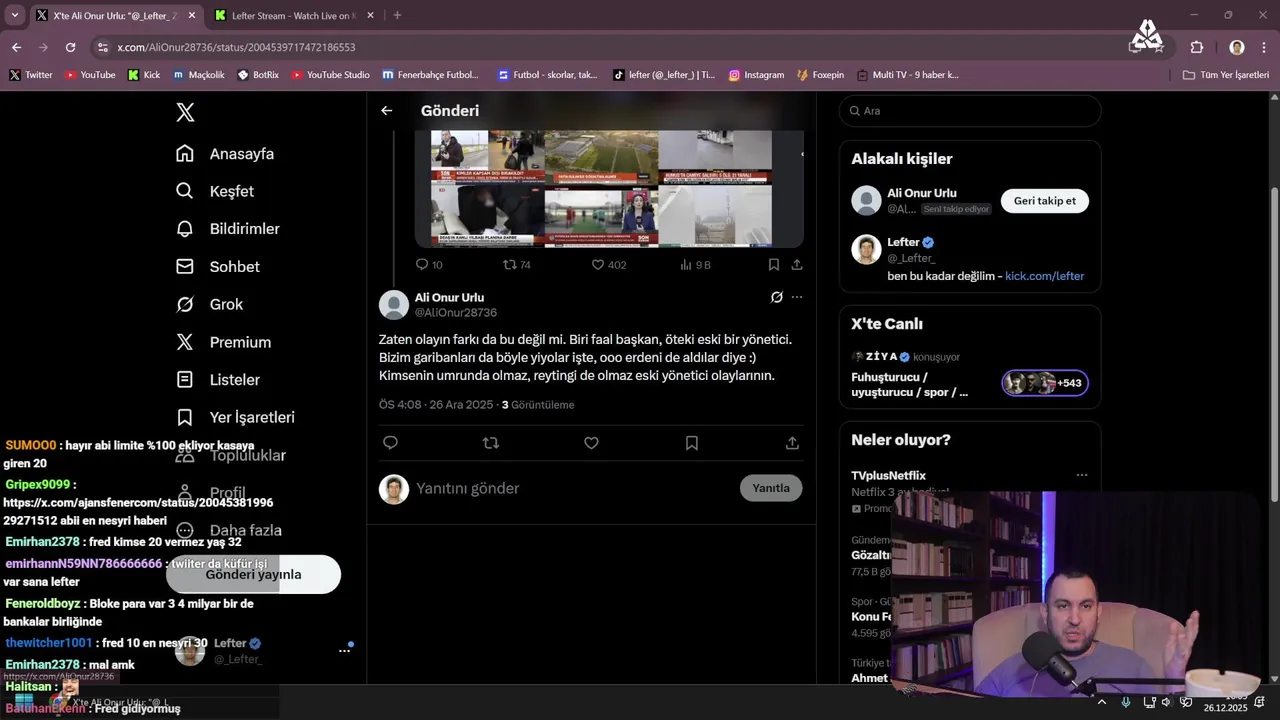
Task: Reload the page
Action: pyautogui.click(x=70, y=47)
